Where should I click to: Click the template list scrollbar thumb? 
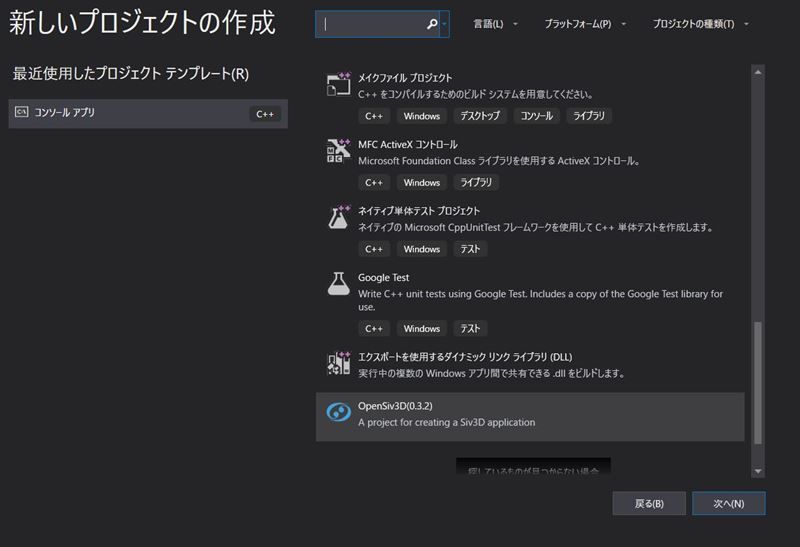(x=758, y=383)
